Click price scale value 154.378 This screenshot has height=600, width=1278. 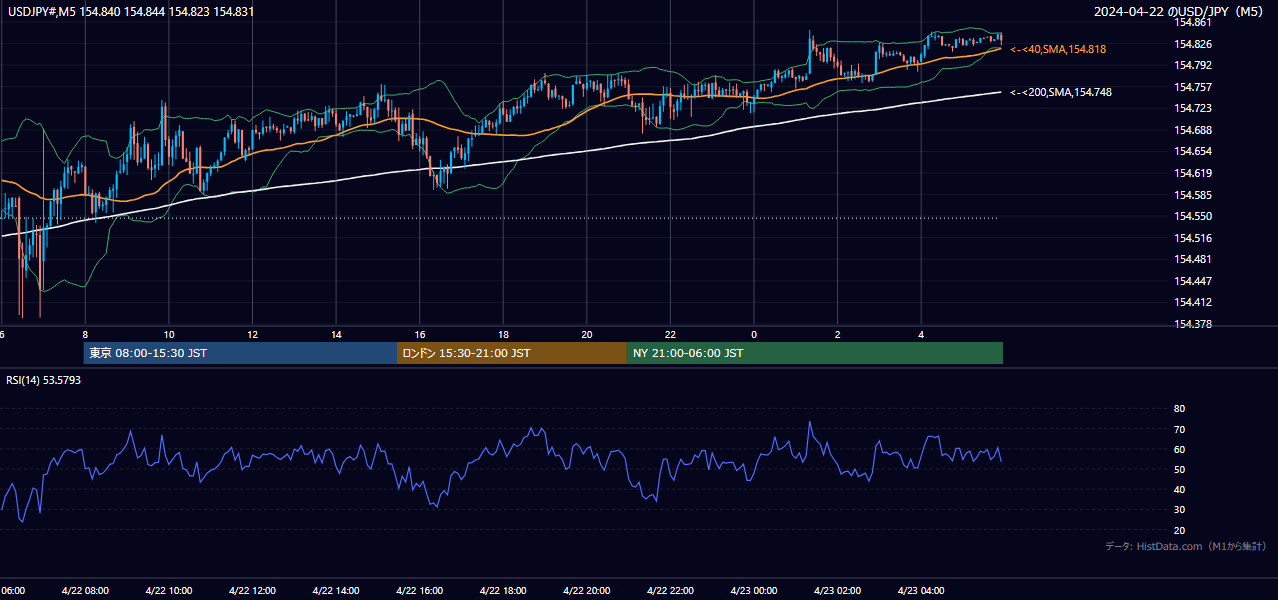click(x=1193, y=324)
